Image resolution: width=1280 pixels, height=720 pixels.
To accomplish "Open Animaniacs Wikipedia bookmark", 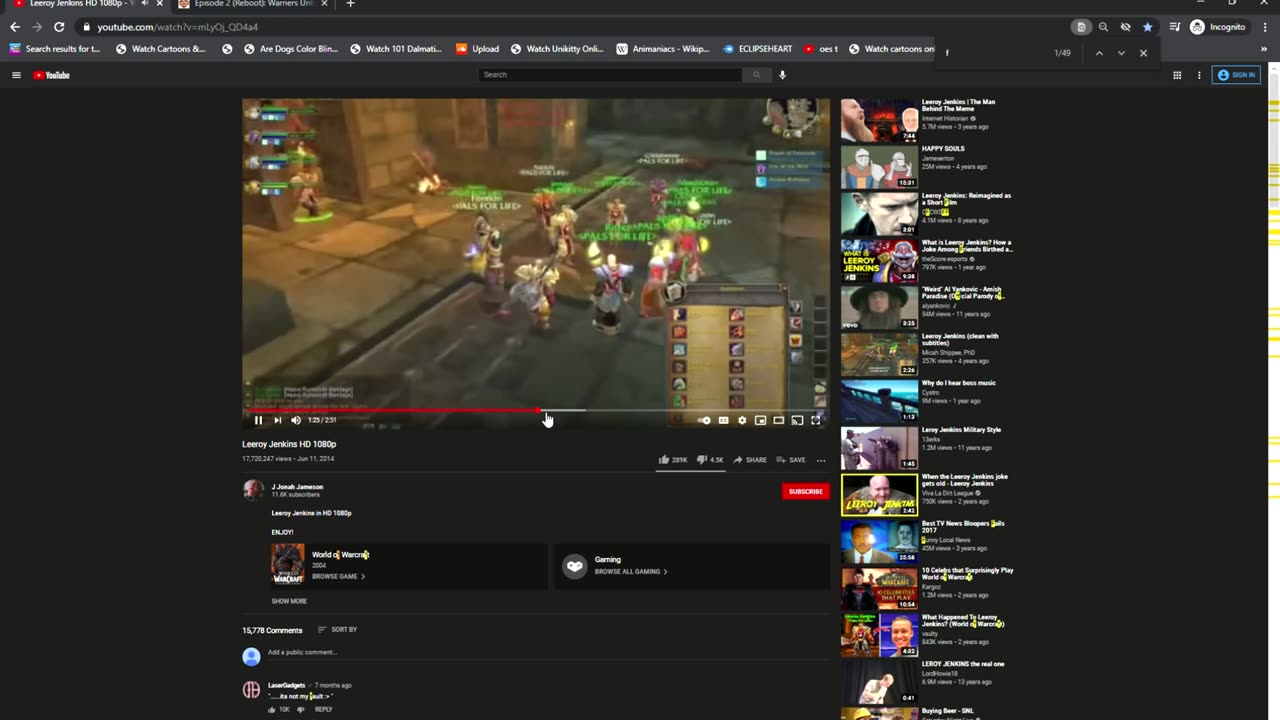I will (663, 49).
